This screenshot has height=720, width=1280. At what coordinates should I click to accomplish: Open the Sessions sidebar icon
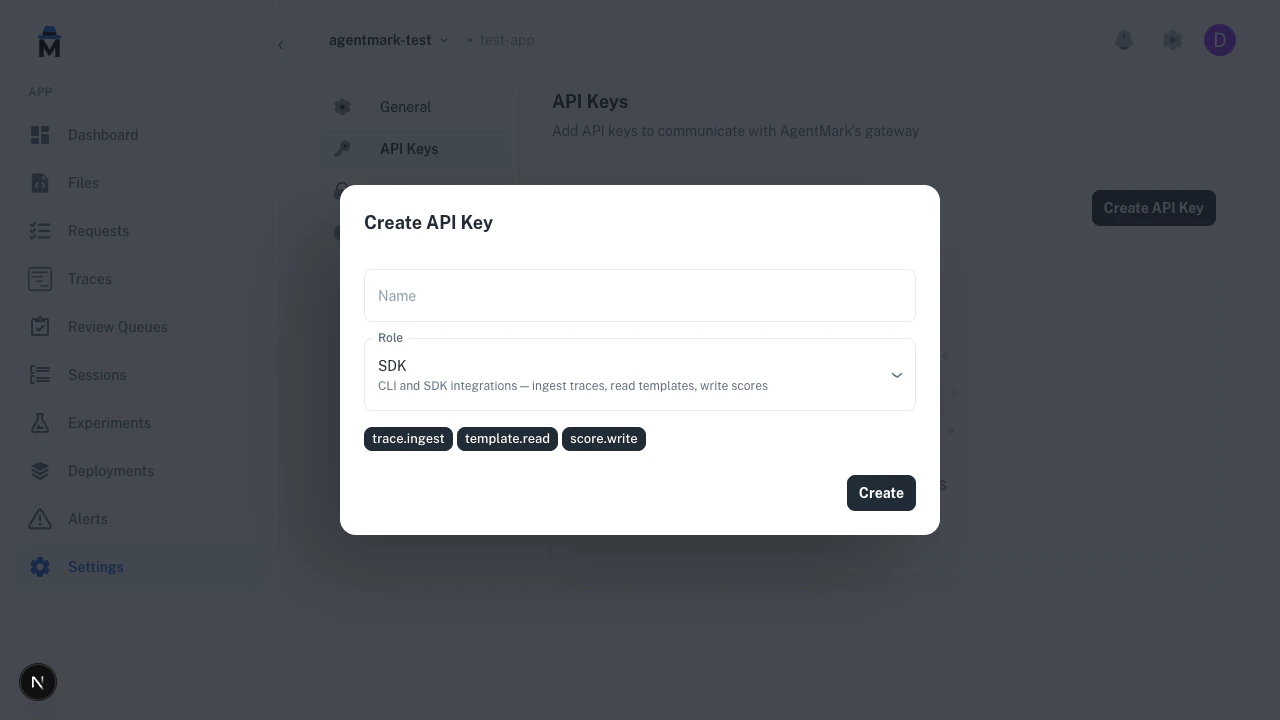pyautogui.click(x=40, y=374)
